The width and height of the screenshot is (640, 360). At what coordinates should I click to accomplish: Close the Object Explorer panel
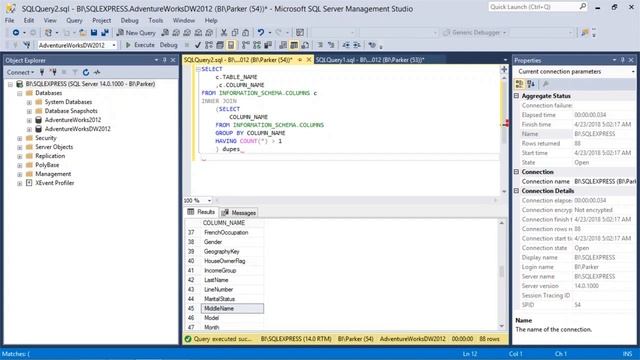[x=173, y=60]
